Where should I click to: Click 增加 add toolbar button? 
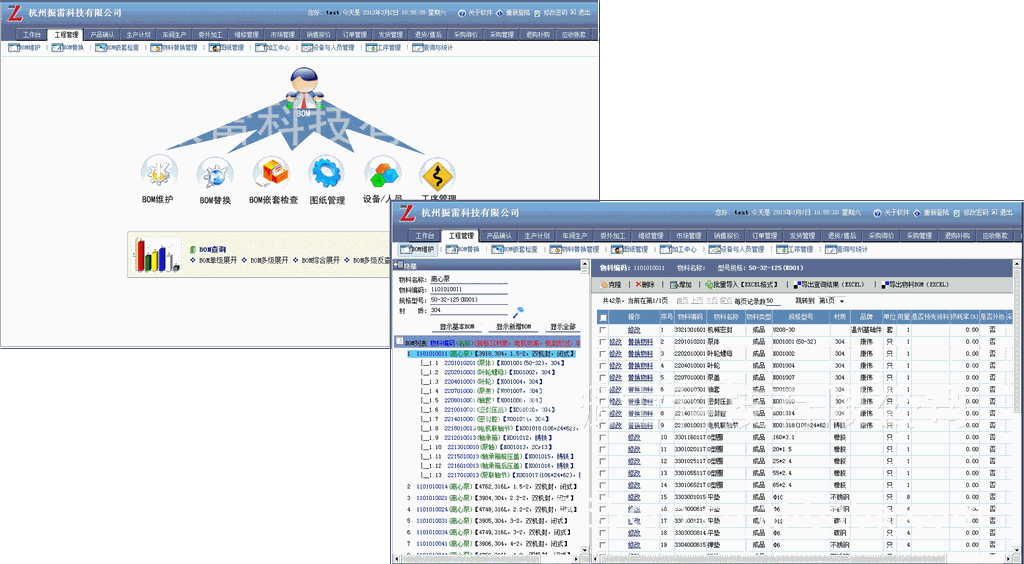(680, 285)
